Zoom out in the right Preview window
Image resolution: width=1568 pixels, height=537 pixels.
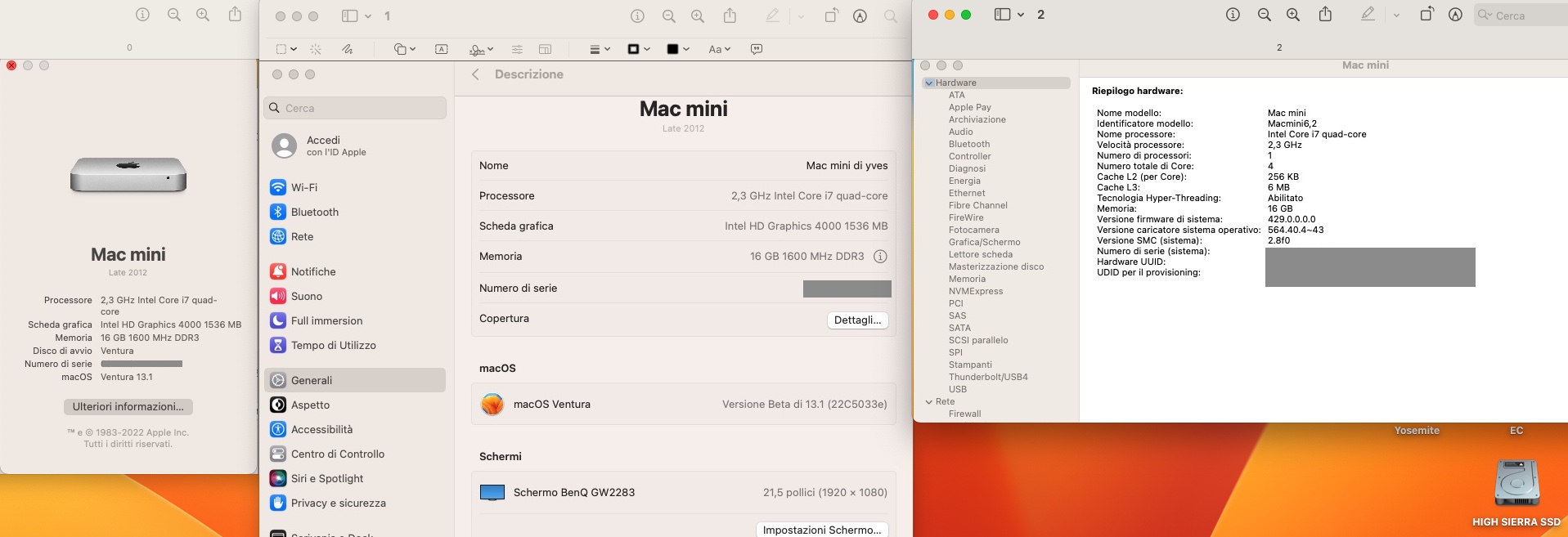(1264, 15)
